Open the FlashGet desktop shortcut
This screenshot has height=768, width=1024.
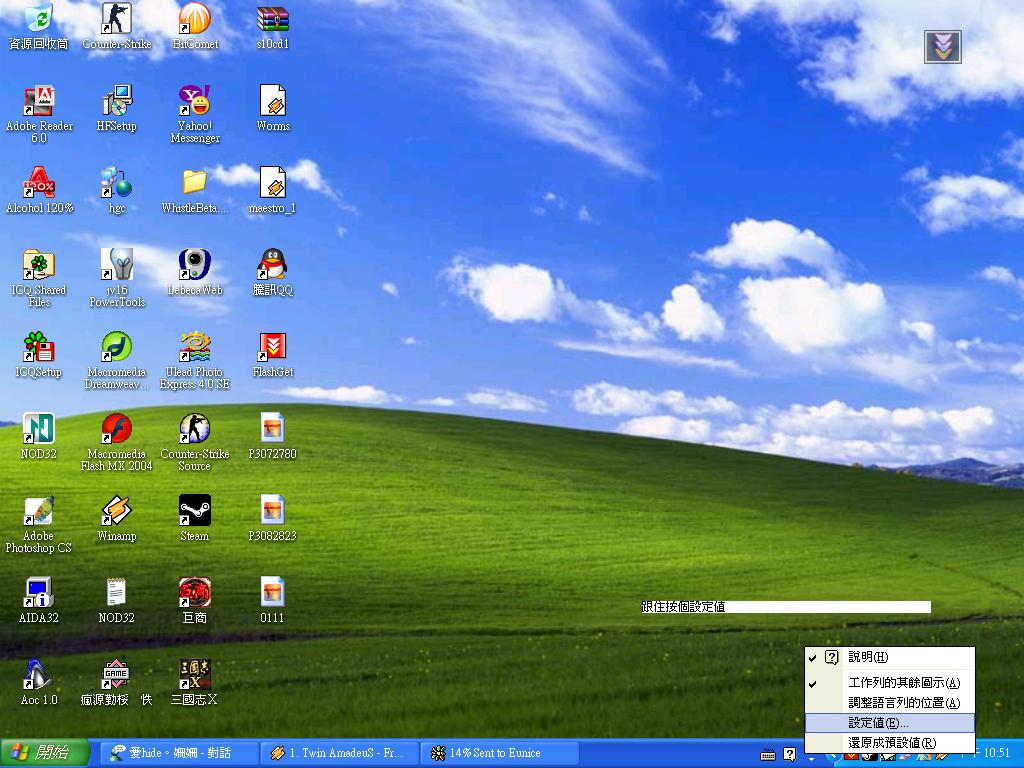tap(273, 355)
